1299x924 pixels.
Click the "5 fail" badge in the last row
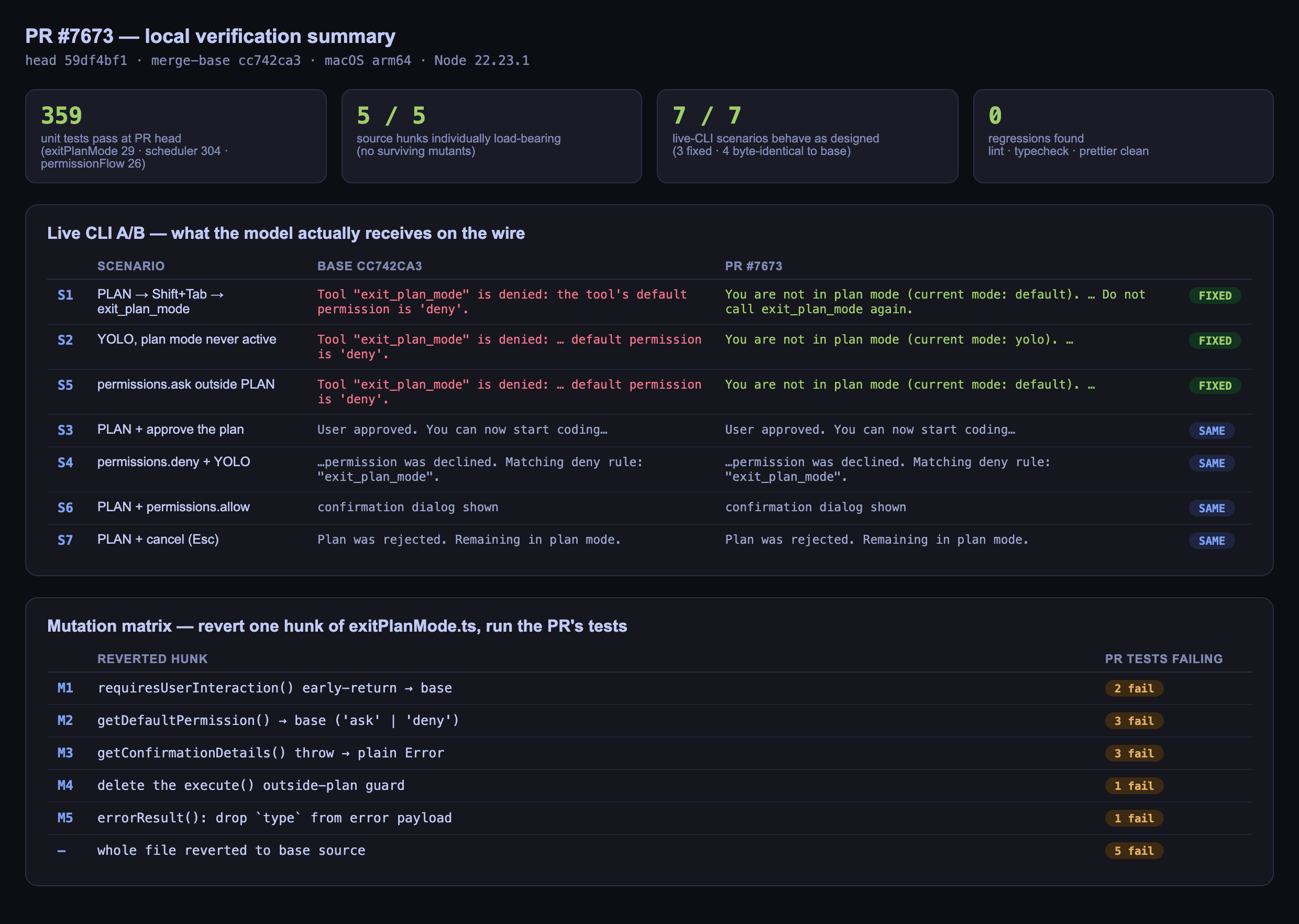(x=1134, y=851)
